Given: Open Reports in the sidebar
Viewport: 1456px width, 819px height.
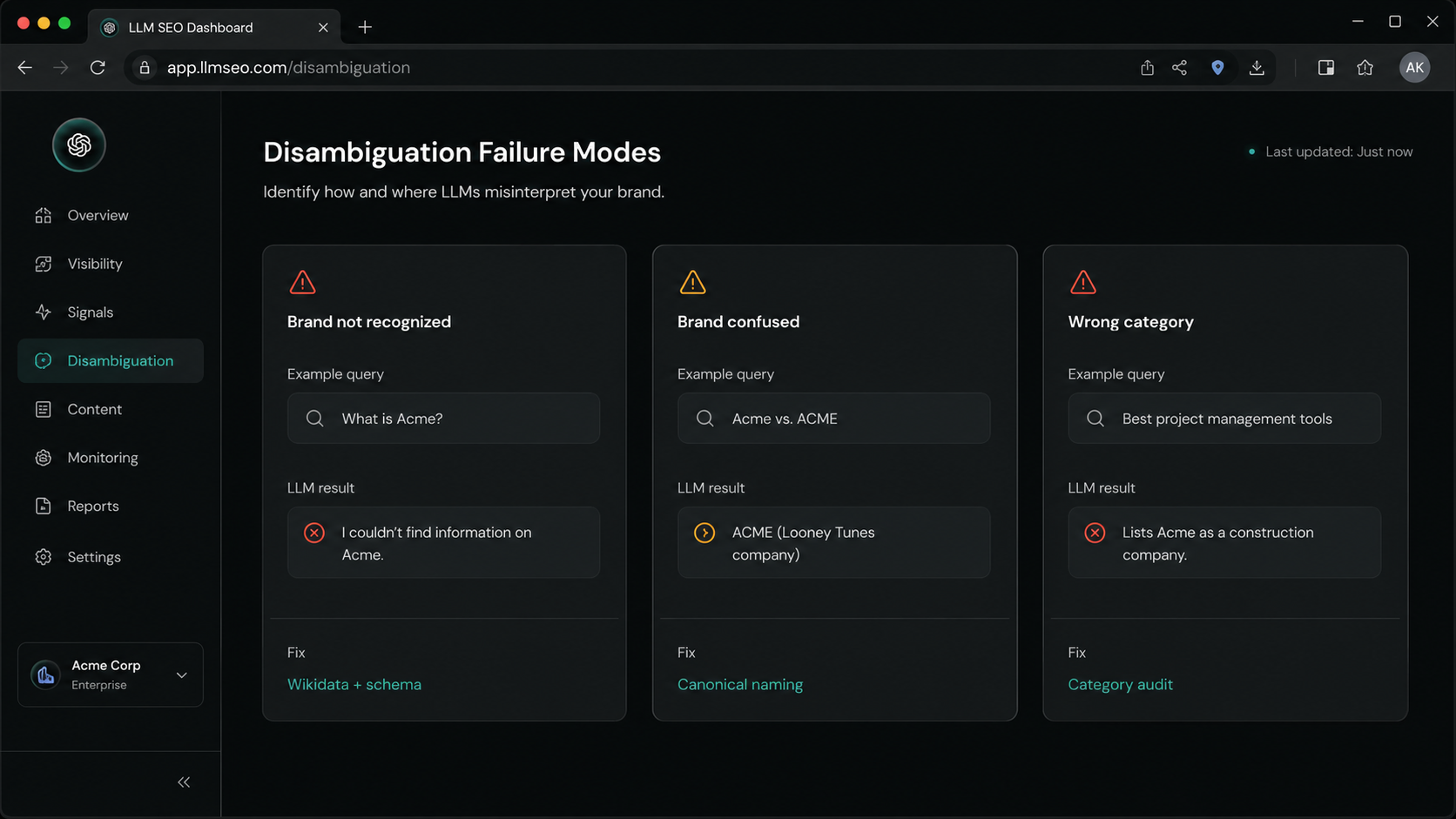Looking at the screenshot, I should (110, 506).
